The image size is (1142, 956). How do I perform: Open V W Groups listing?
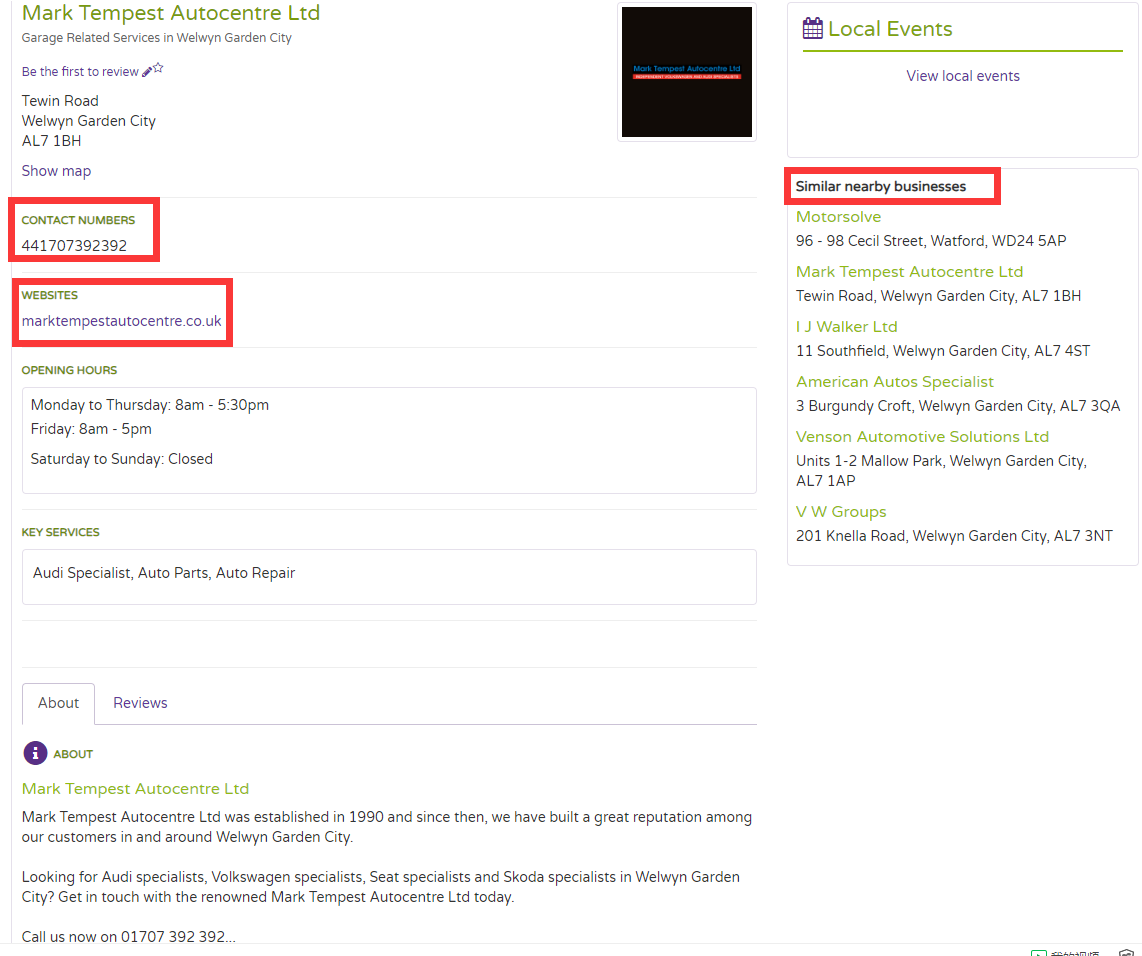tap(840, 512)
